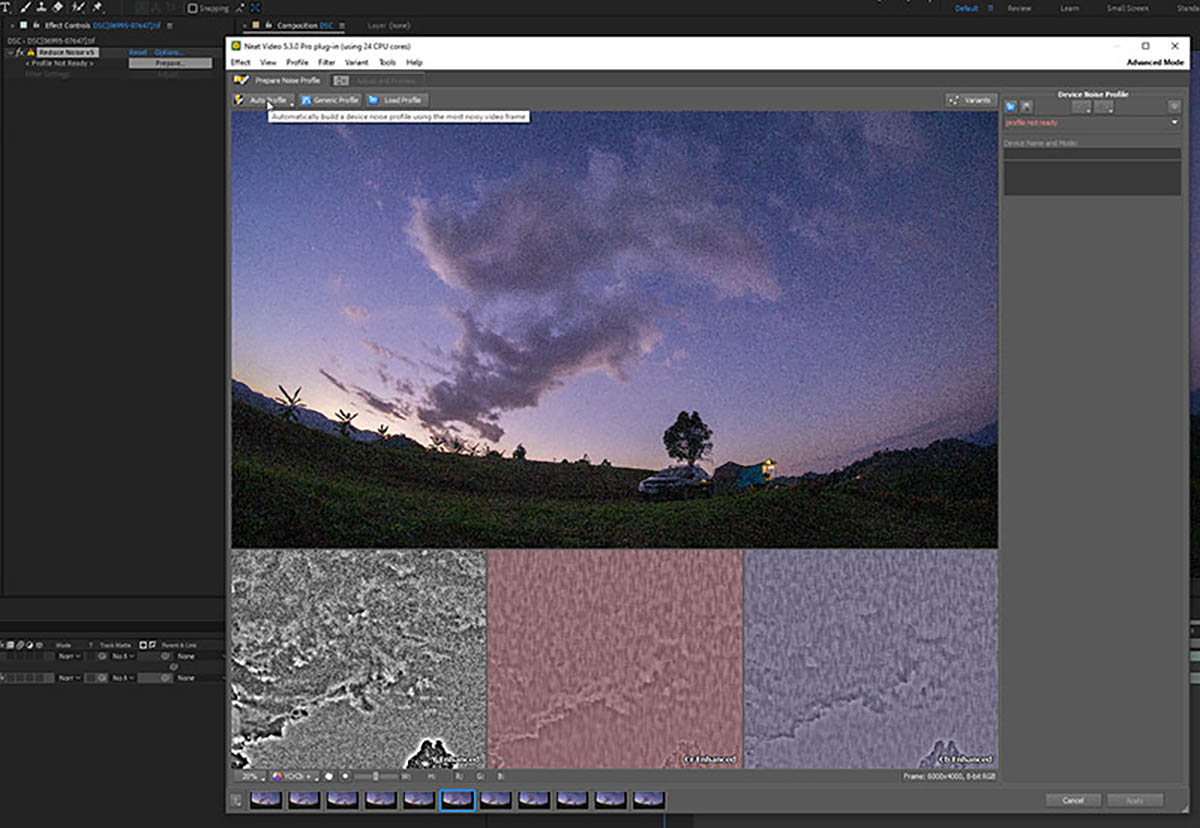
Task: Open the YCrCb color space dropdown
Action: coord(292,775)
